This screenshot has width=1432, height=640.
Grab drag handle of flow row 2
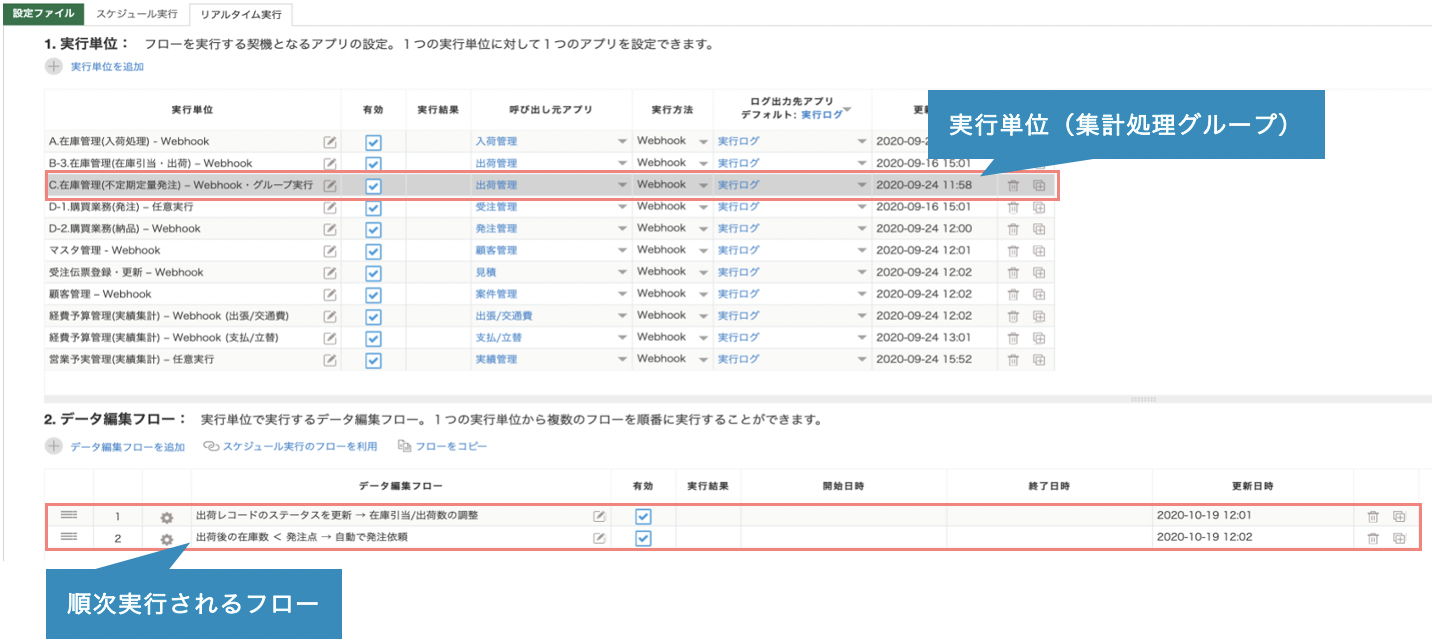point(69,537)
